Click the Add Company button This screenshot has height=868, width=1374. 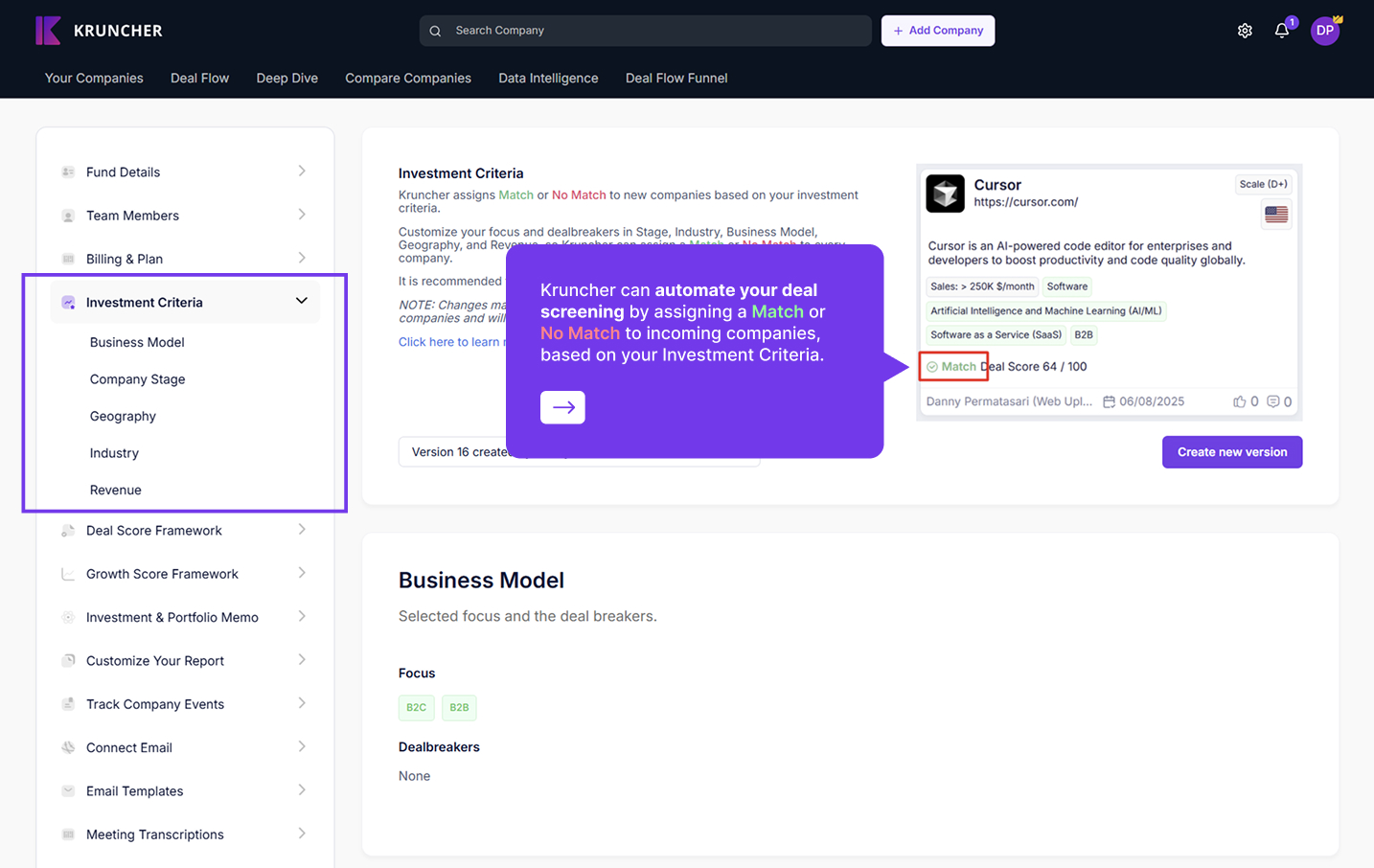click(938, 31)
